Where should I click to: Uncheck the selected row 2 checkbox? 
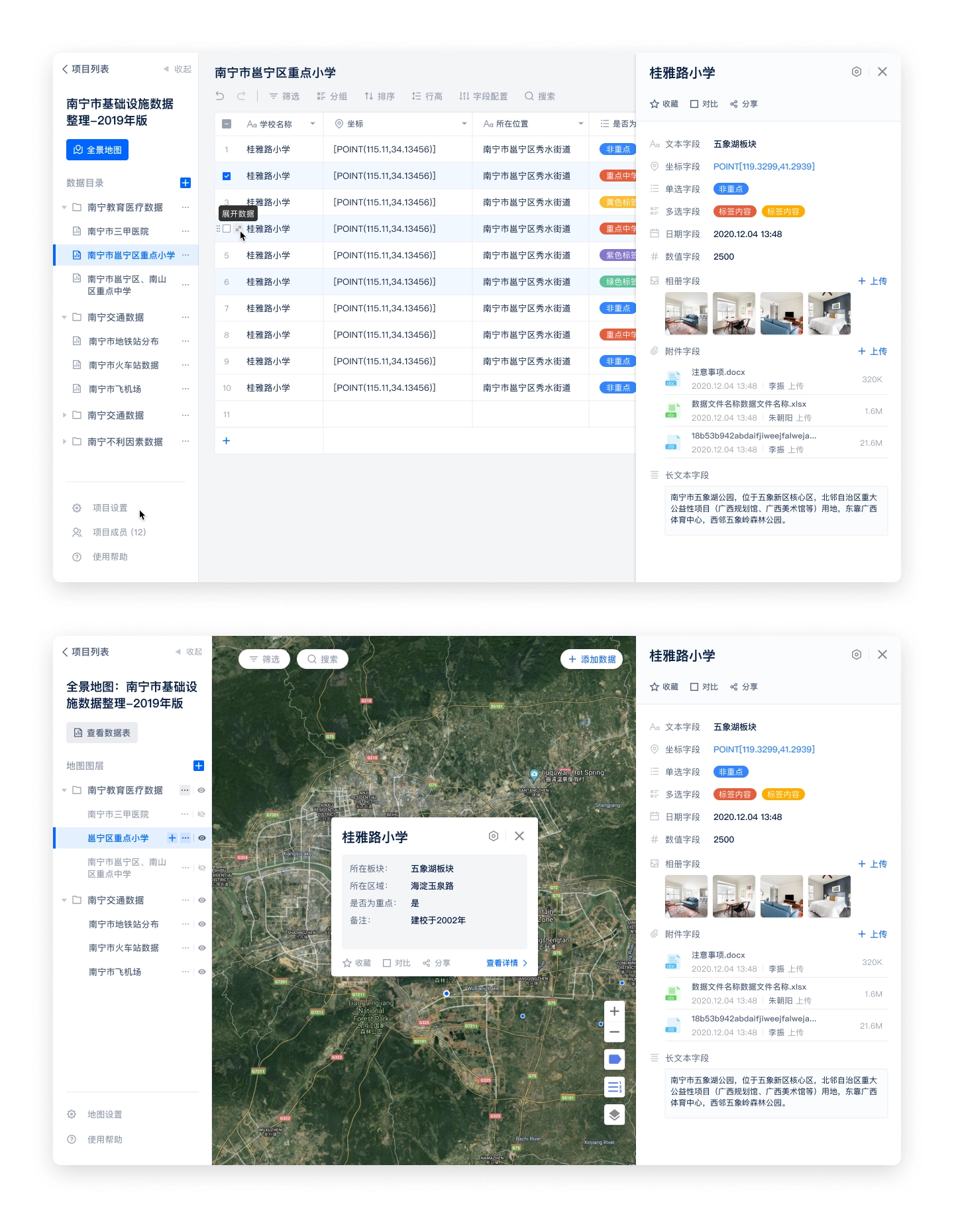pyautogui.click(x=227, y=176)
